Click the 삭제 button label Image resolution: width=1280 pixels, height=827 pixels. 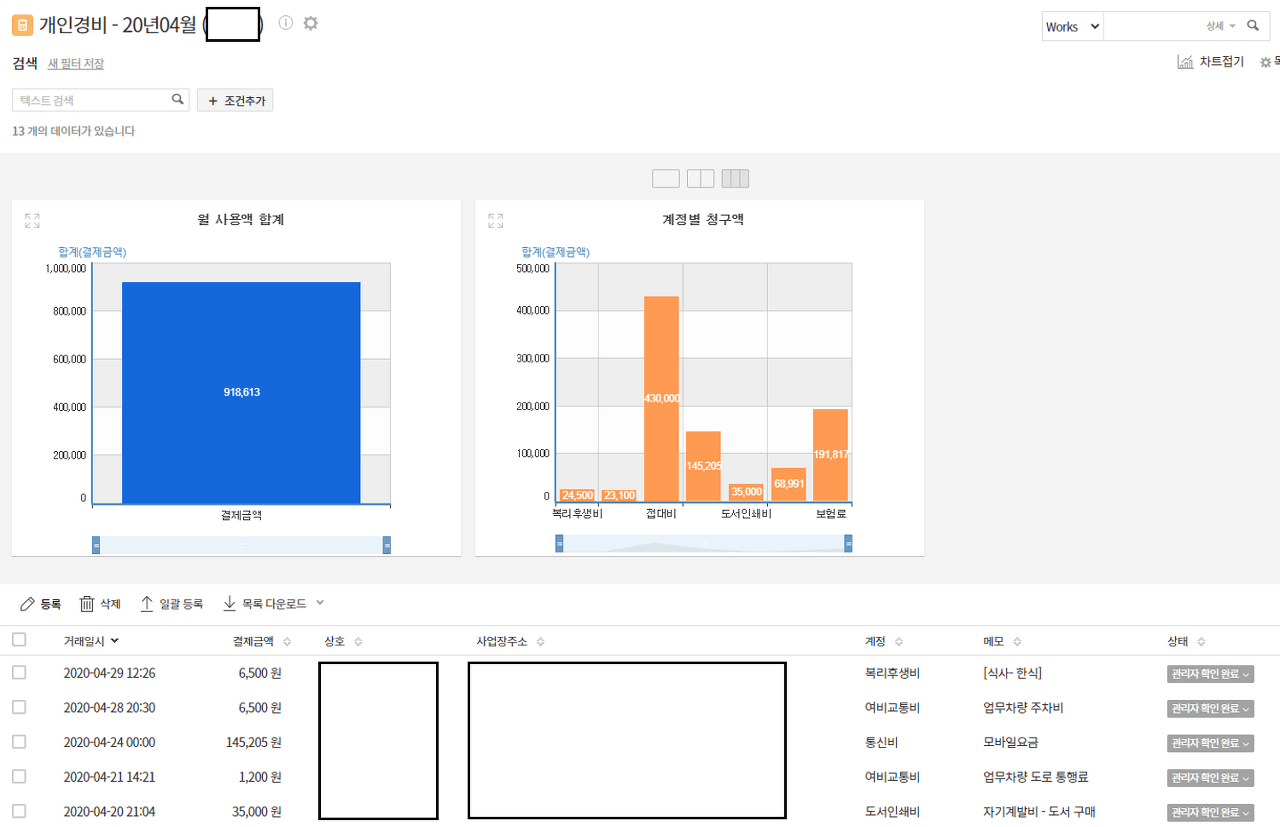(x=110, y=604)
